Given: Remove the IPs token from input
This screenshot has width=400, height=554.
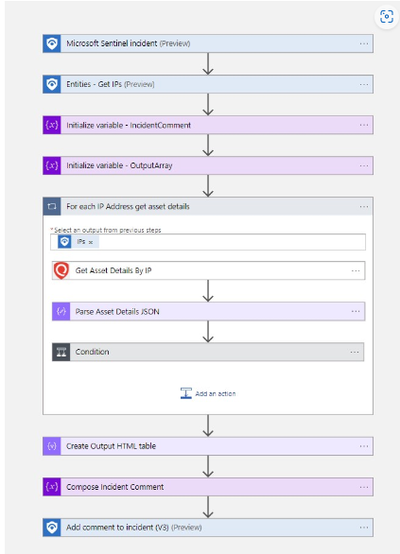Looking at the screenshot, I should pos(91,242).
